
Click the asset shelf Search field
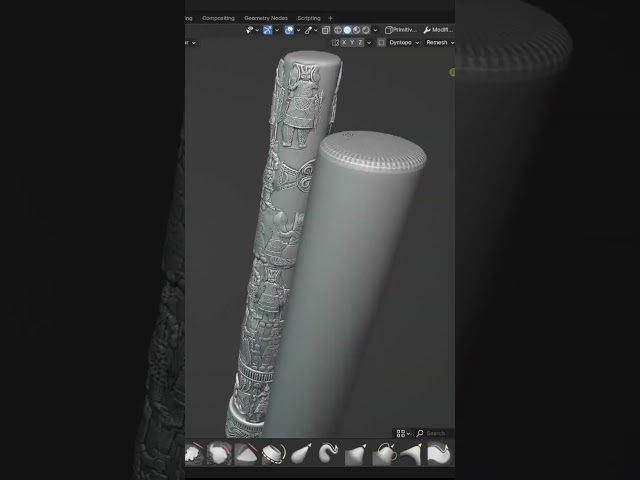(x=434, y=433)
